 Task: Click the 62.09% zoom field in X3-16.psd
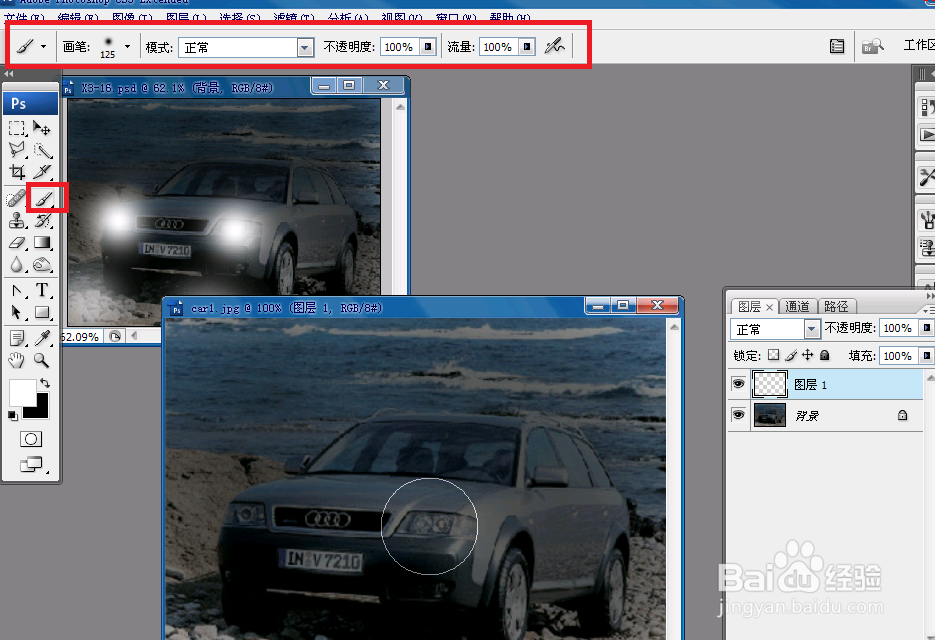pos(81,337)
